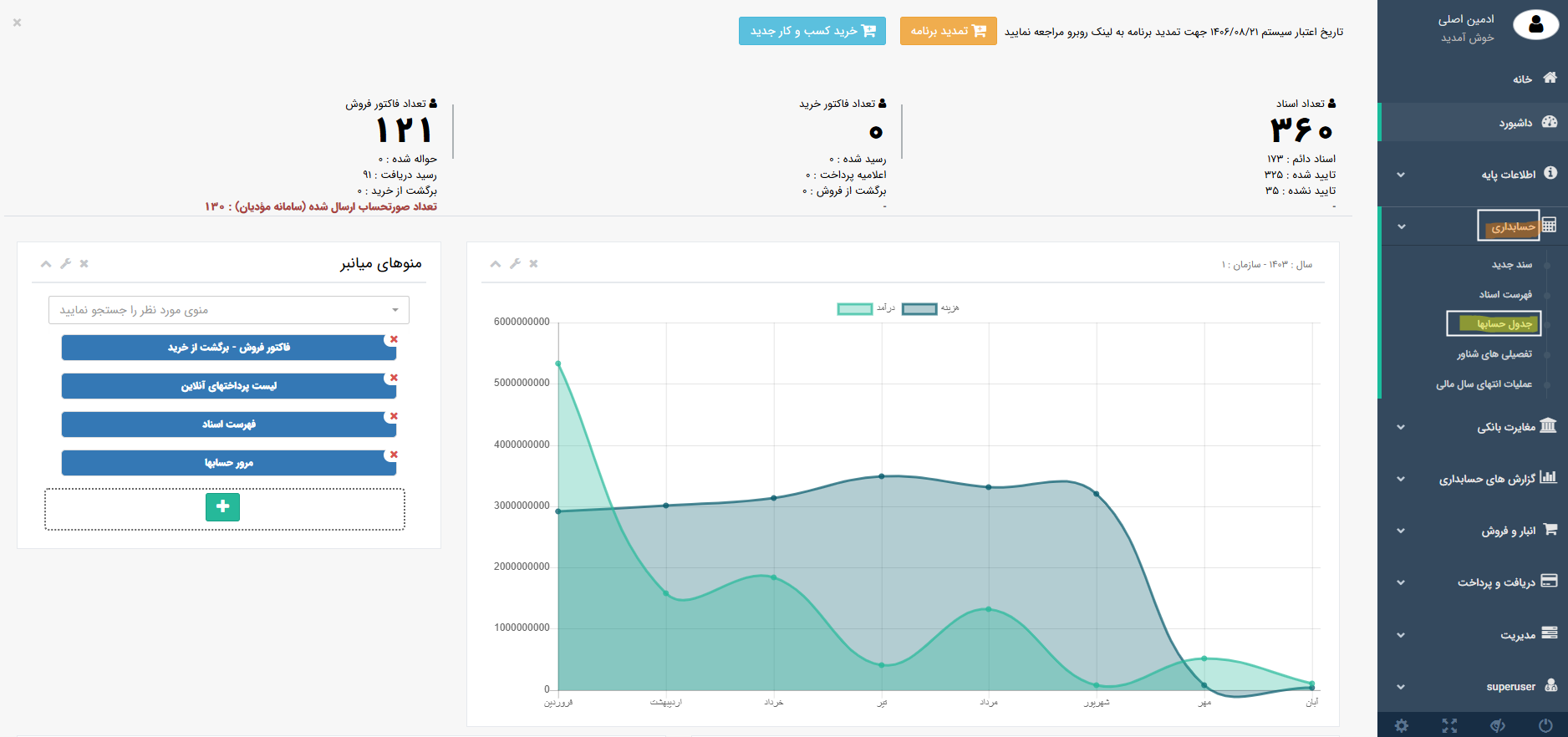Open settings gear icon in sidebar footer
This screenshot has width=1568, height=737.
(1402, 725)
